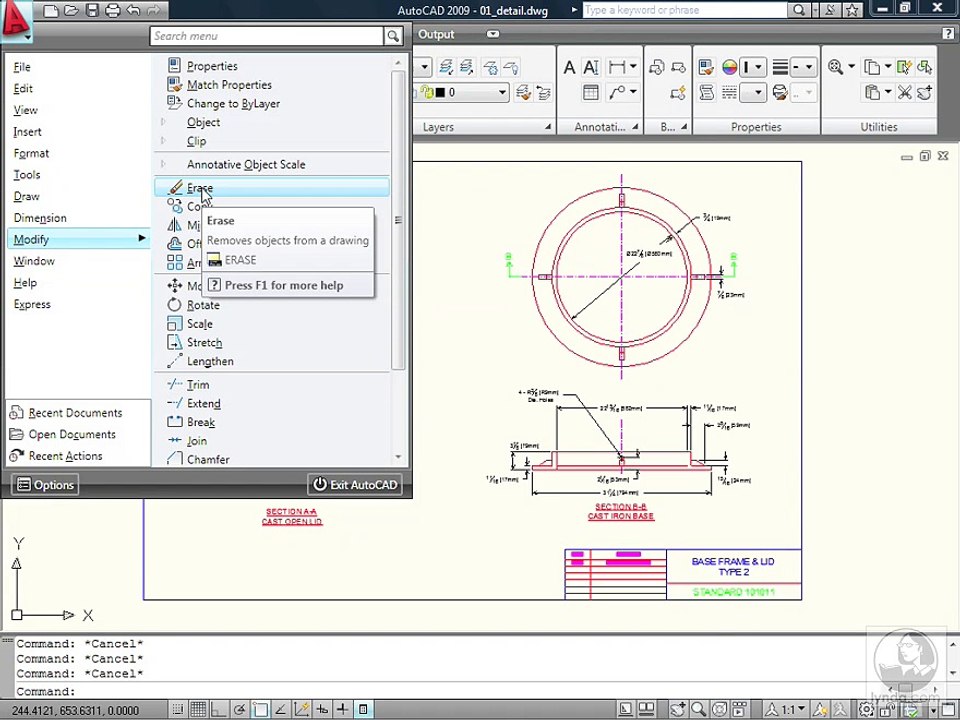This screenshot has width=960, height=720.
Task: Toggle Grid Display in the status bar
Action: 199,710
